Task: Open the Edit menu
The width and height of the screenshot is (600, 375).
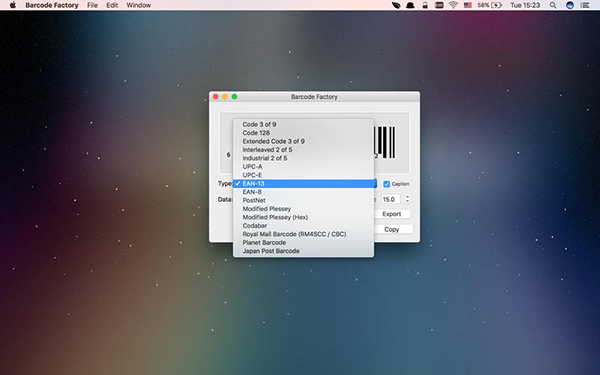Action: pyautogui.click(x=112, y=5)
